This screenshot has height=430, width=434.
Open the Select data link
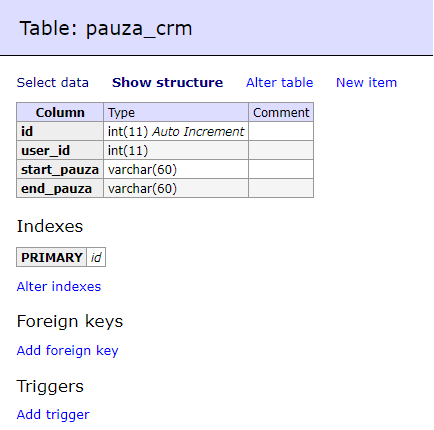pyautogui.click(x=53, y=82)
